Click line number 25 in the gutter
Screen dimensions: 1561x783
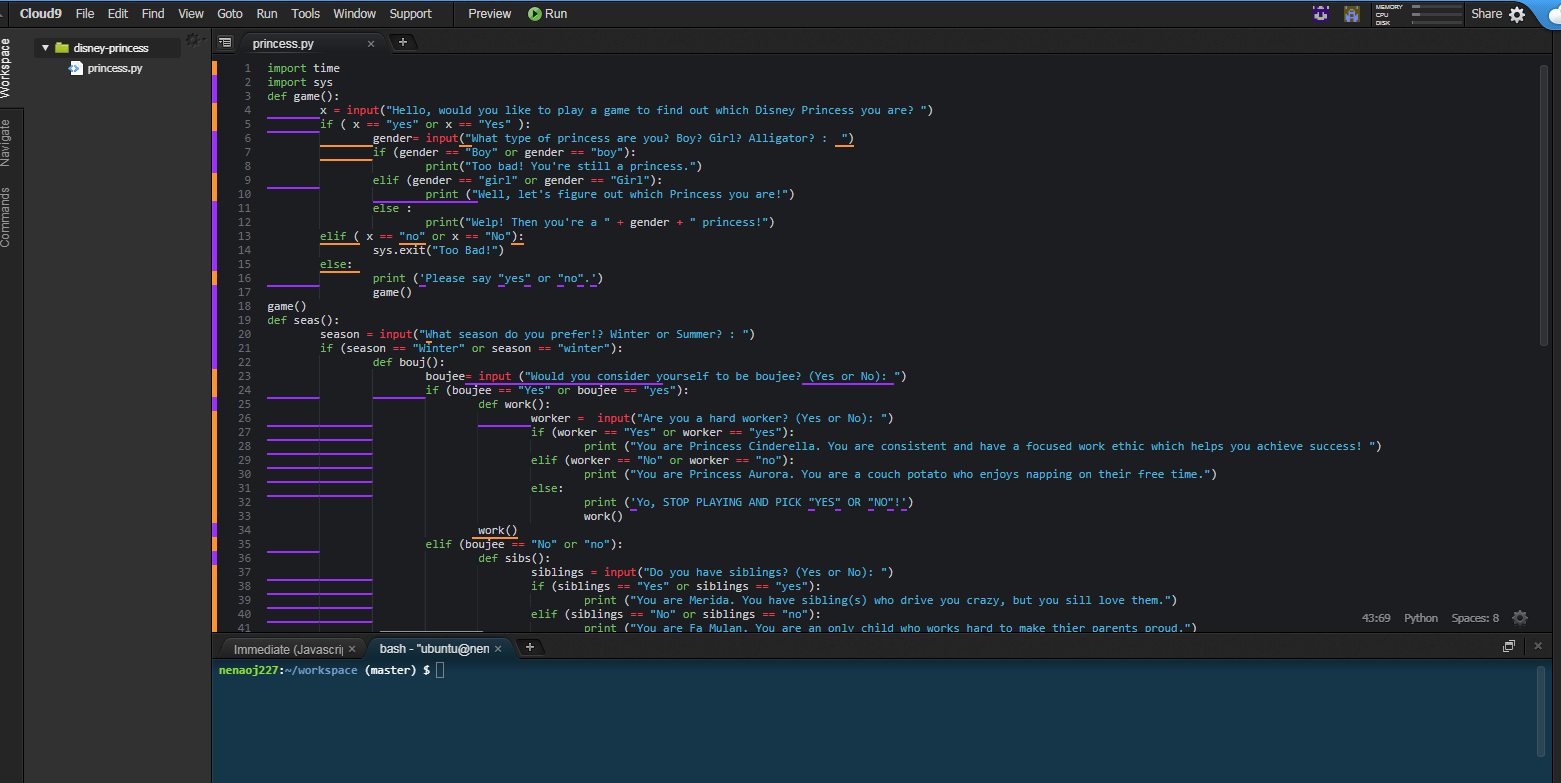point(244,404)
